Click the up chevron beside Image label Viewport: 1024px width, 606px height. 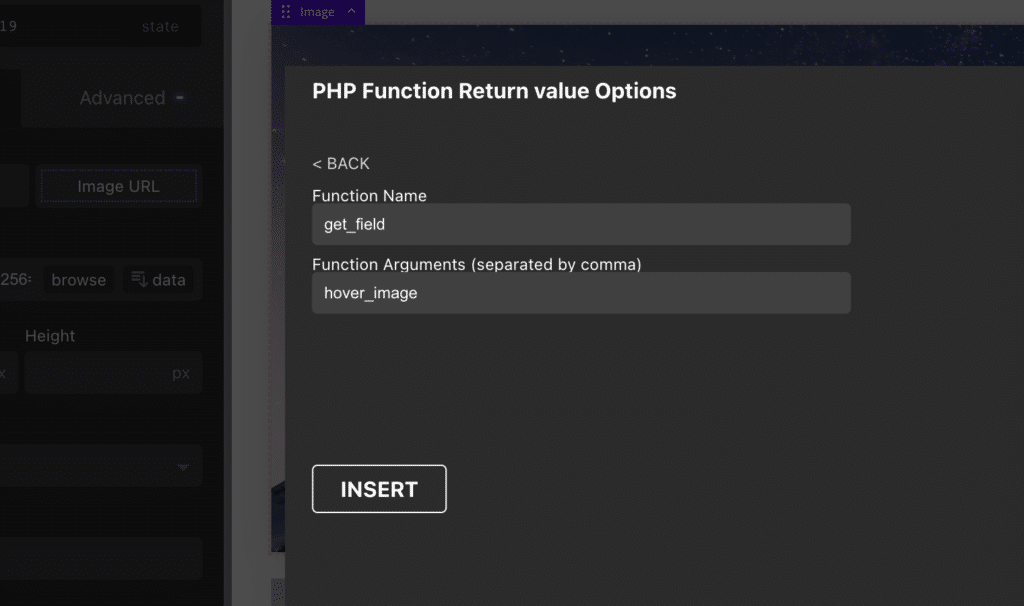pyautogui.click(x=351, y=11)
